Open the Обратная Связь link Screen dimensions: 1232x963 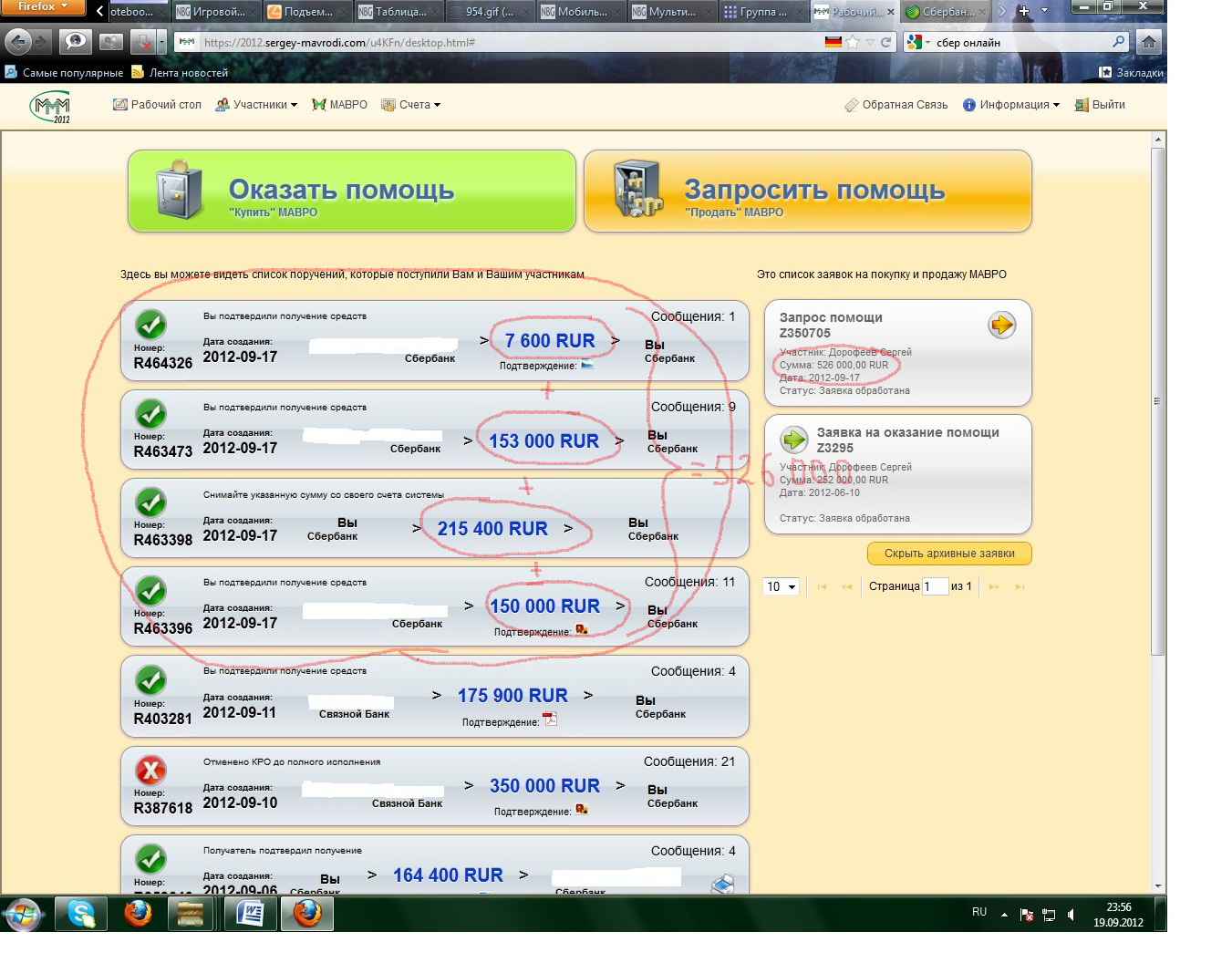(896, 105)
